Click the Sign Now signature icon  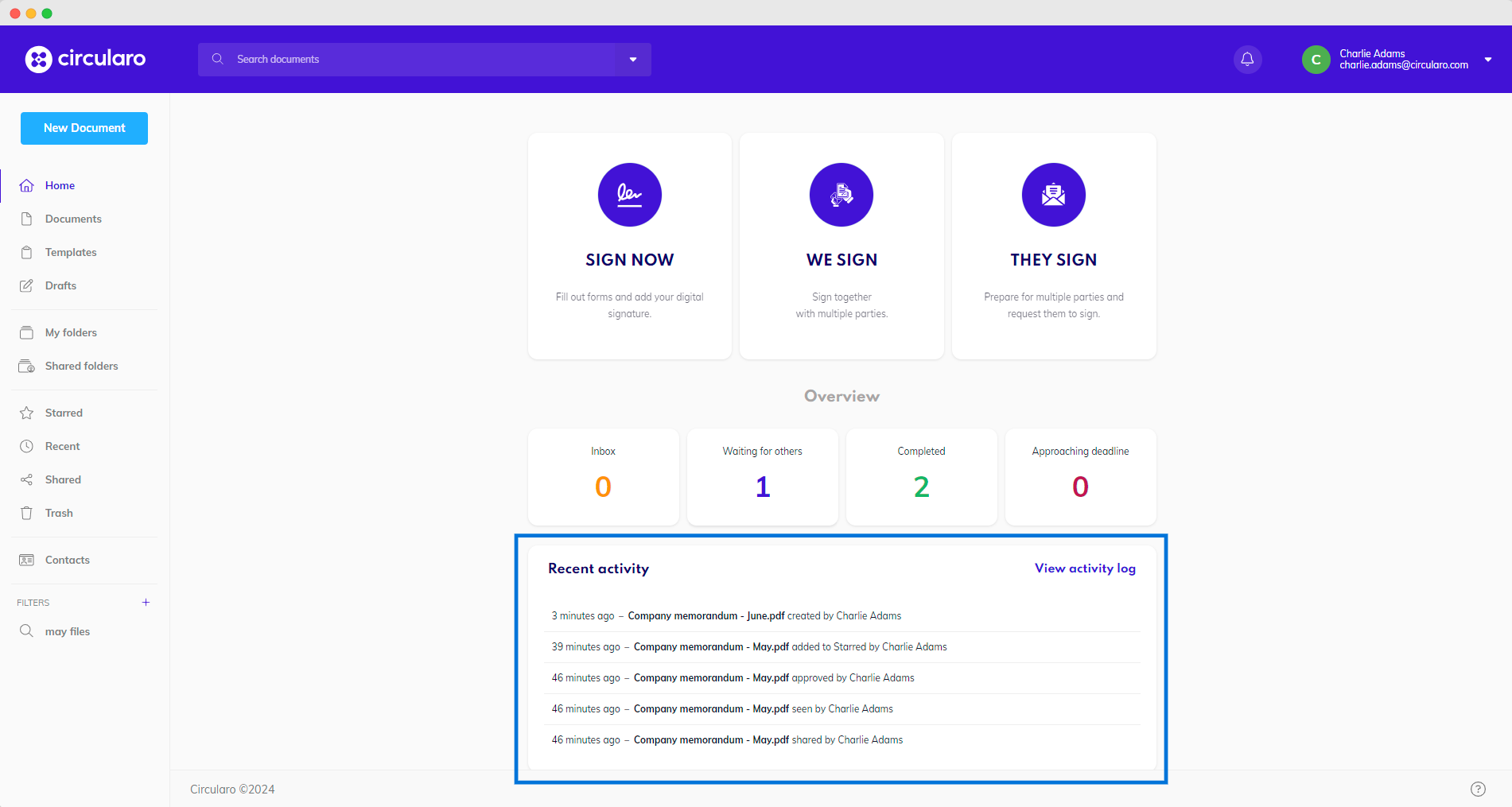[x=629, y=195]
